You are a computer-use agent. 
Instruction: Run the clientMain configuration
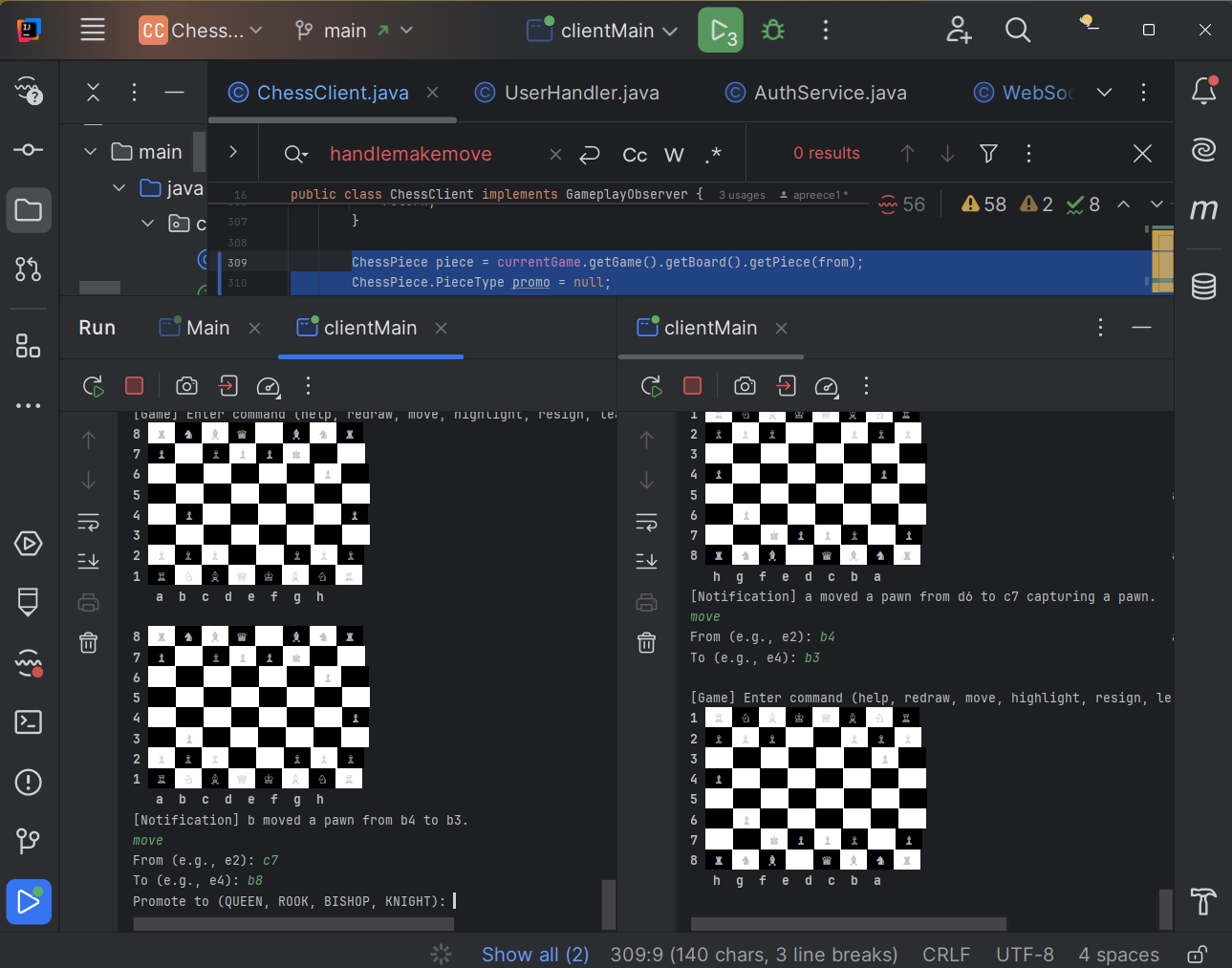(x=720, y=31)
